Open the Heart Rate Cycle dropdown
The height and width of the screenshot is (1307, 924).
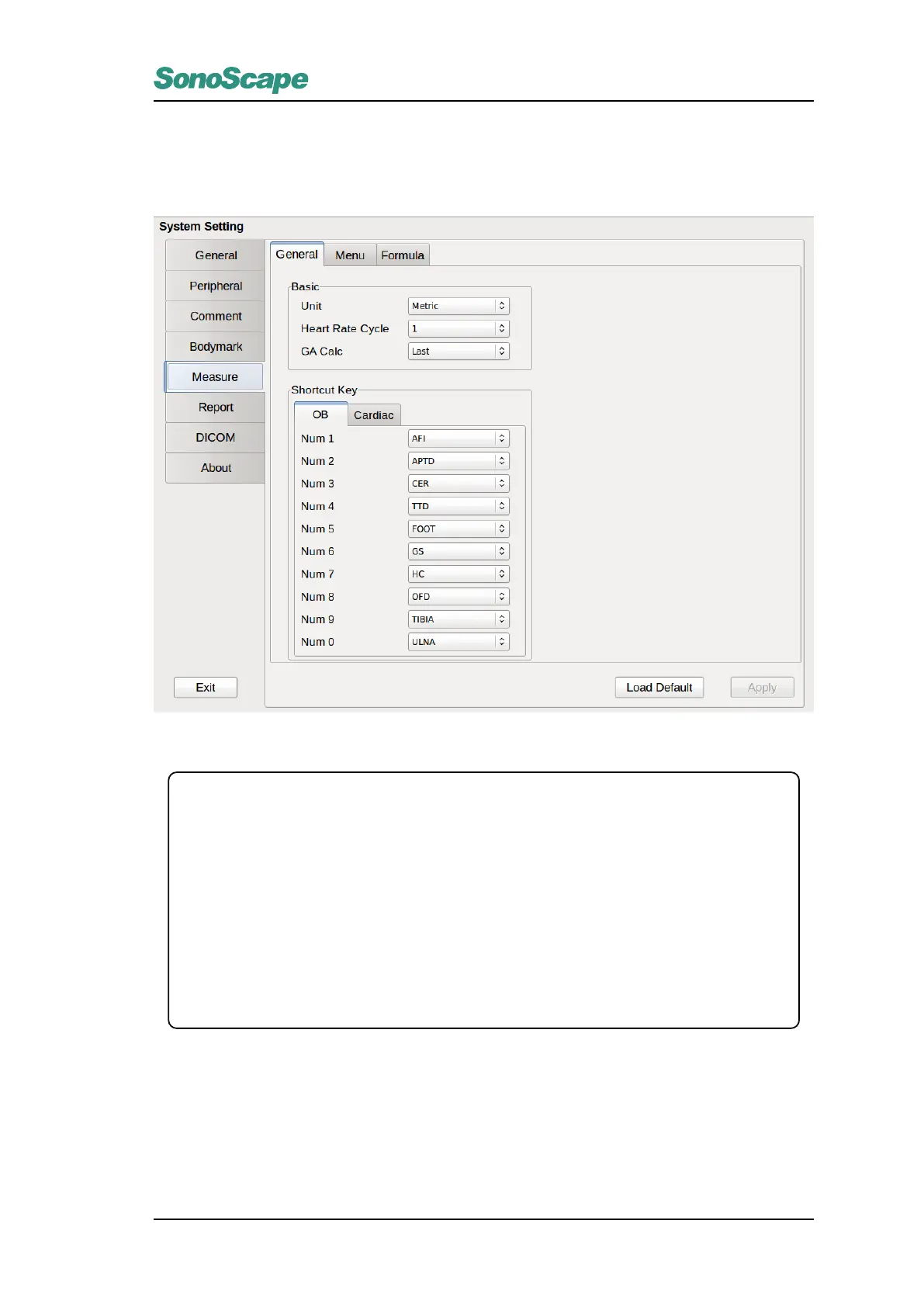459,328
